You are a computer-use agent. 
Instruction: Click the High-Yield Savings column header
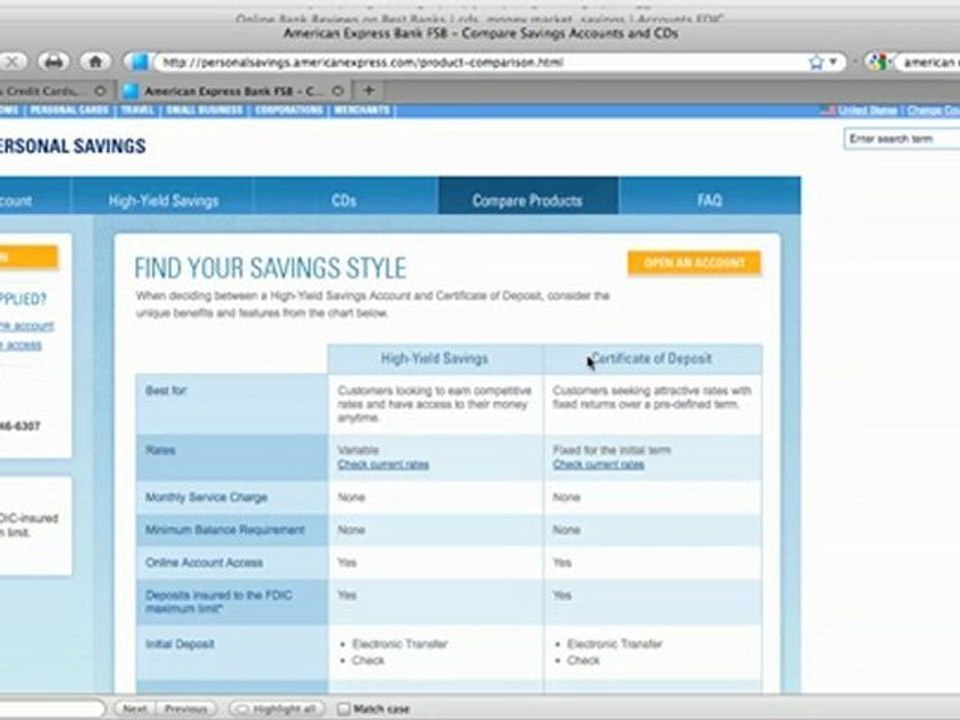435,359
